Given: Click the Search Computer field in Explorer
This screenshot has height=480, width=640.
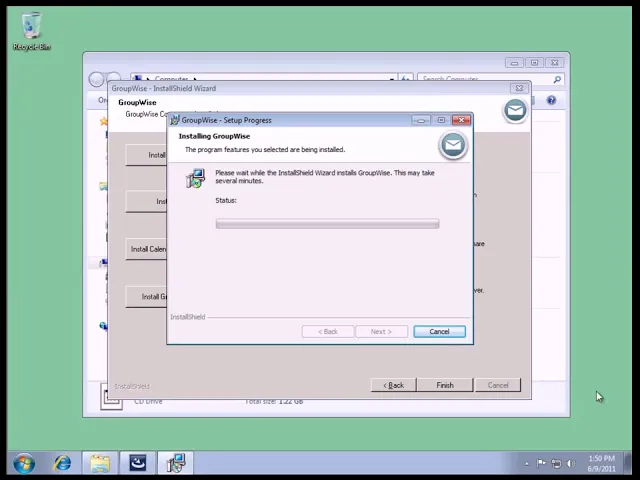Looking at the screenshot, I should pos(486,79).
